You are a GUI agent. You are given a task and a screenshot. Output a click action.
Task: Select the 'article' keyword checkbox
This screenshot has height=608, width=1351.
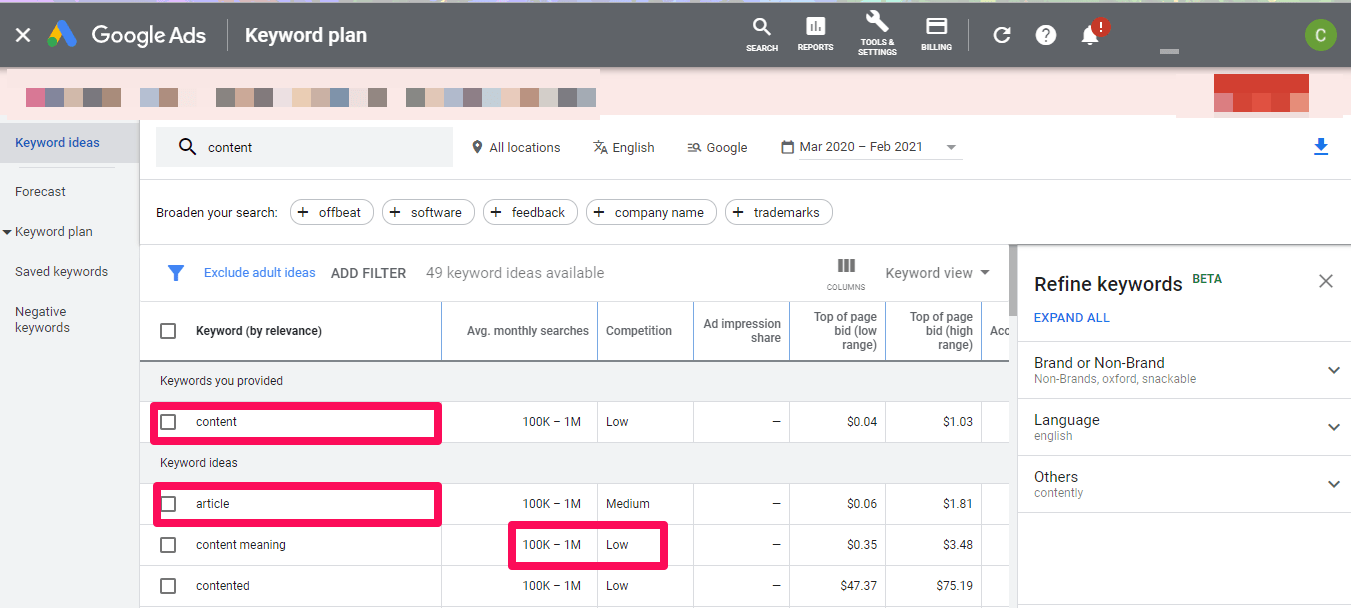168,504
